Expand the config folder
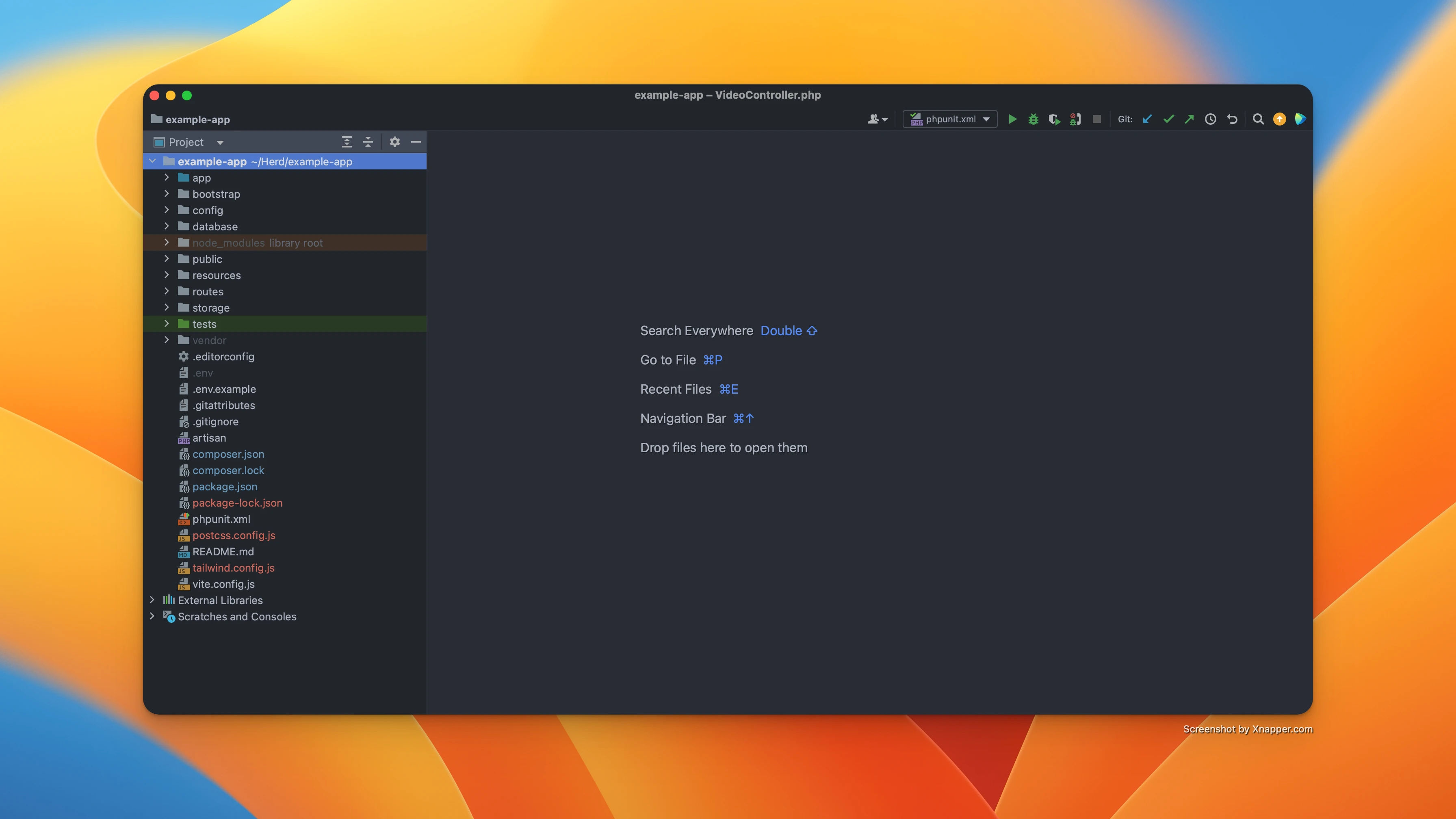The width and height of the screenshot is (1456, 819). [x=166, y=210]
